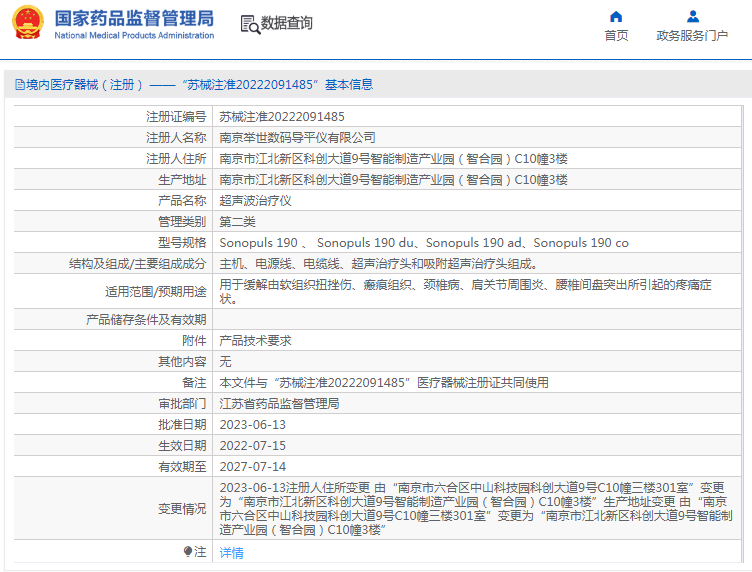752x572 pixels.
Task: Click registration number 苏械注准20222091485 value cell
Action: point(282,116)
